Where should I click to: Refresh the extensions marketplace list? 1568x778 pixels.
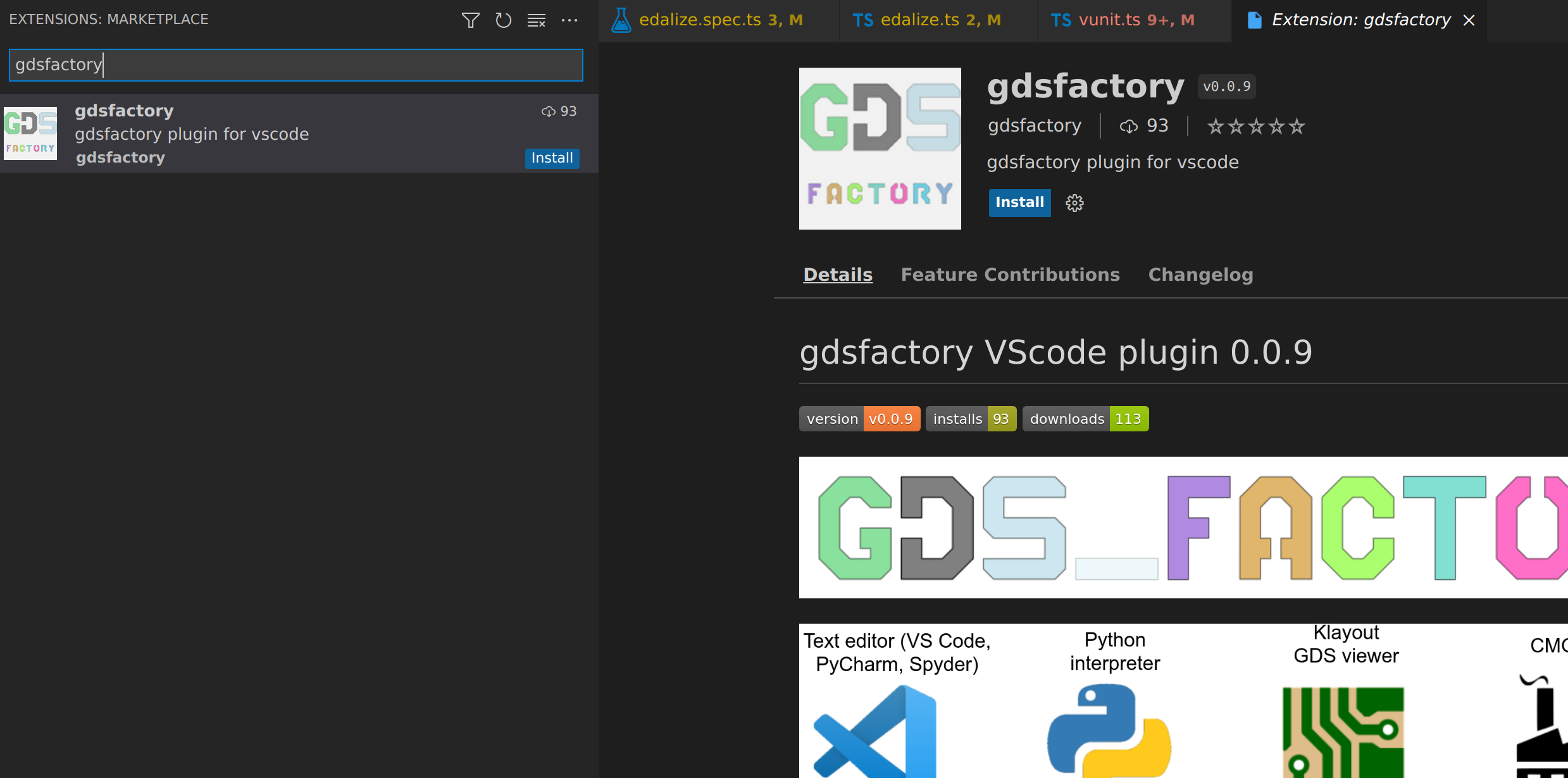(504, 20)
